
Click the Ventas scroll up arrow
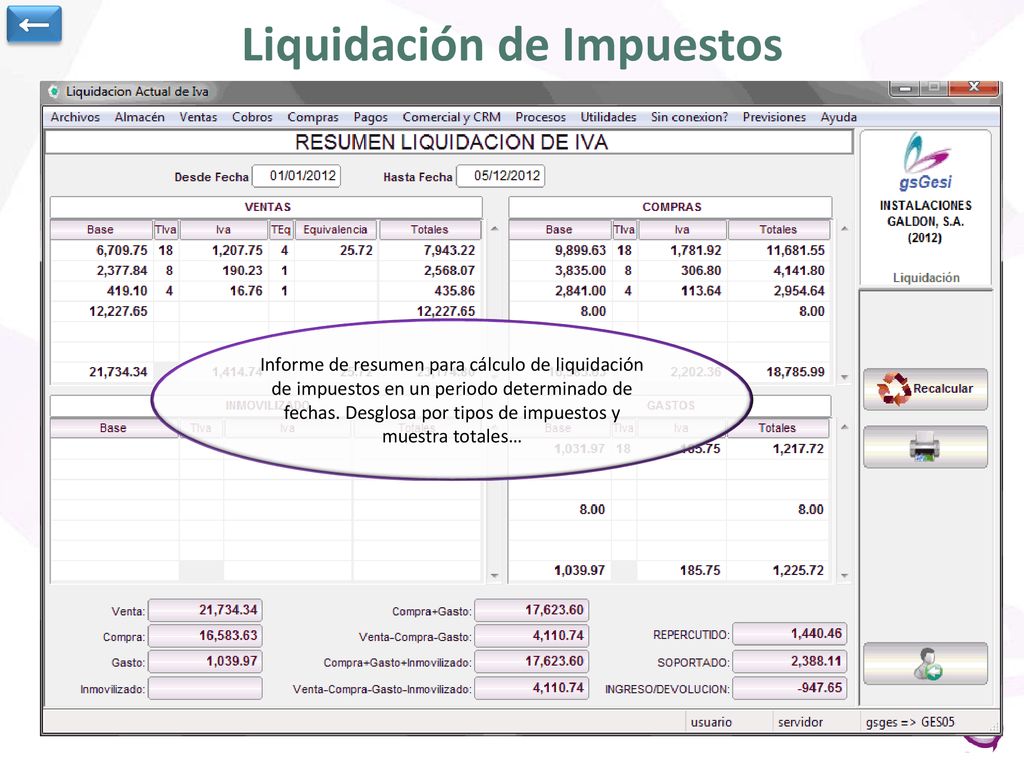tap(494, 229)
